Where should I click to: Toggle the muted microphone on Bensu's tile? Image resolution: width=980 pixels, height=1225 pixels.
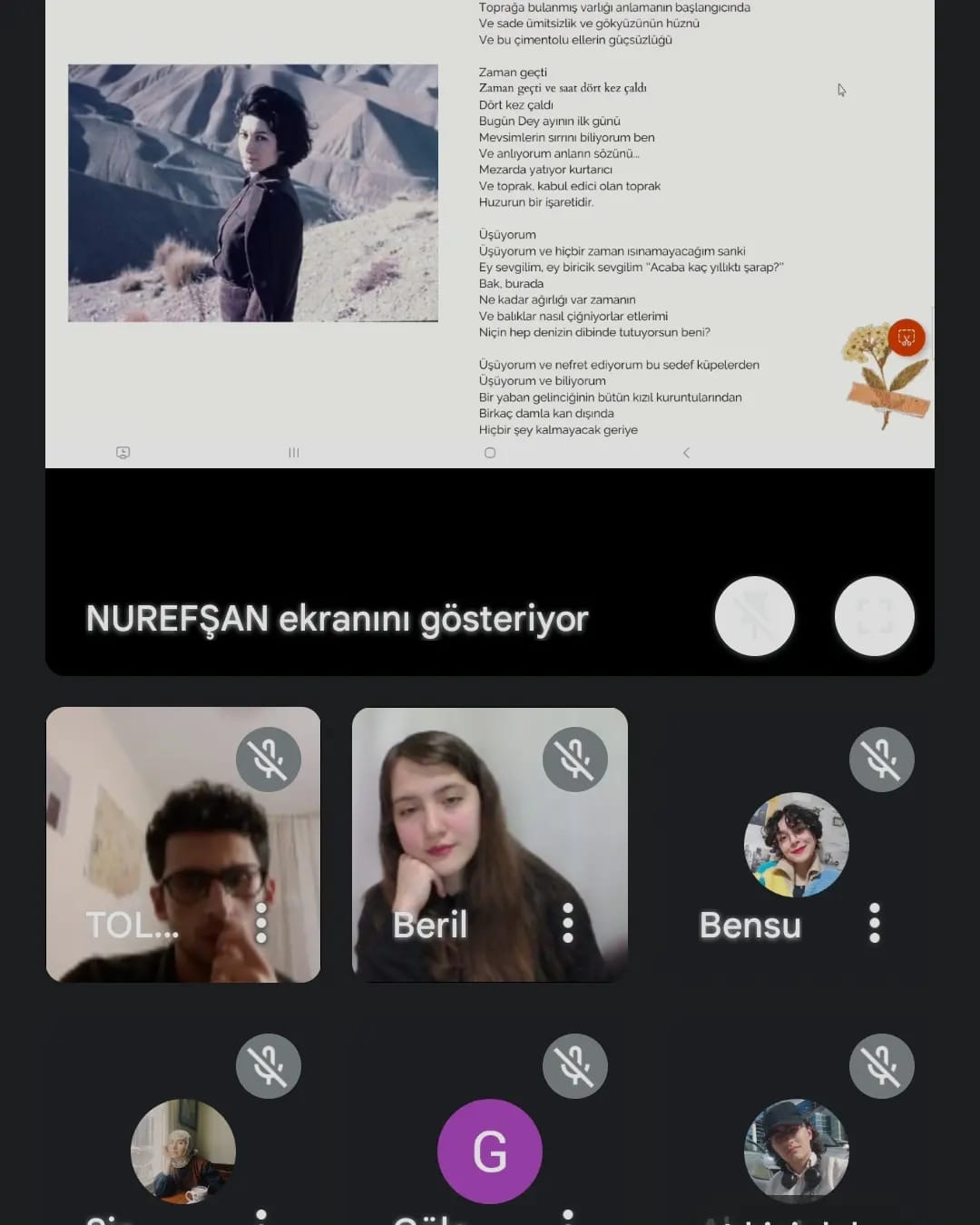click(881, 759)
